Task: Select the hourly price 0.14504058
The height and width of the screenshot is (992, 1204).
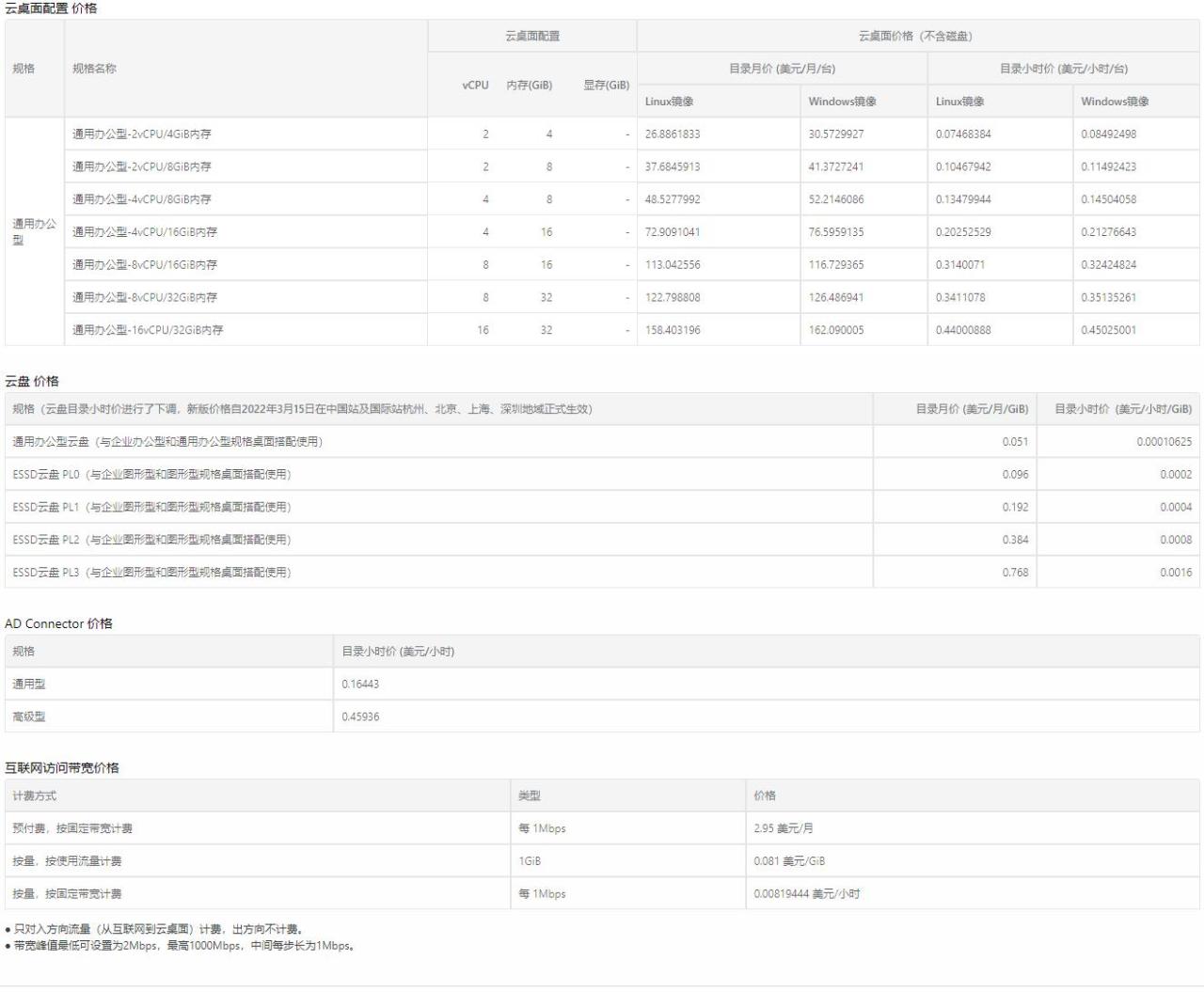Action: tap(1109, 199)
